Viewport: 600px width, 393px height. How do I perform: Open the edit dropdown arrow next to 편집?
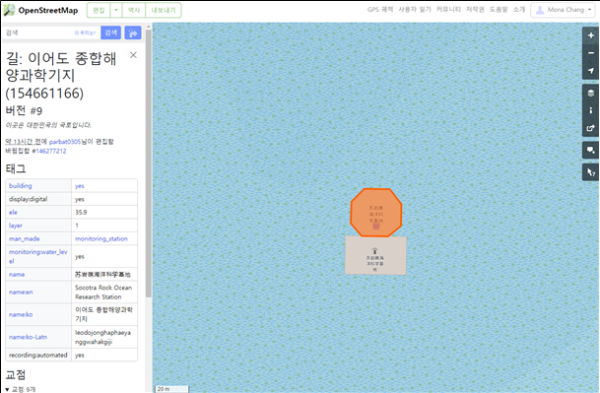coord(116,10)
